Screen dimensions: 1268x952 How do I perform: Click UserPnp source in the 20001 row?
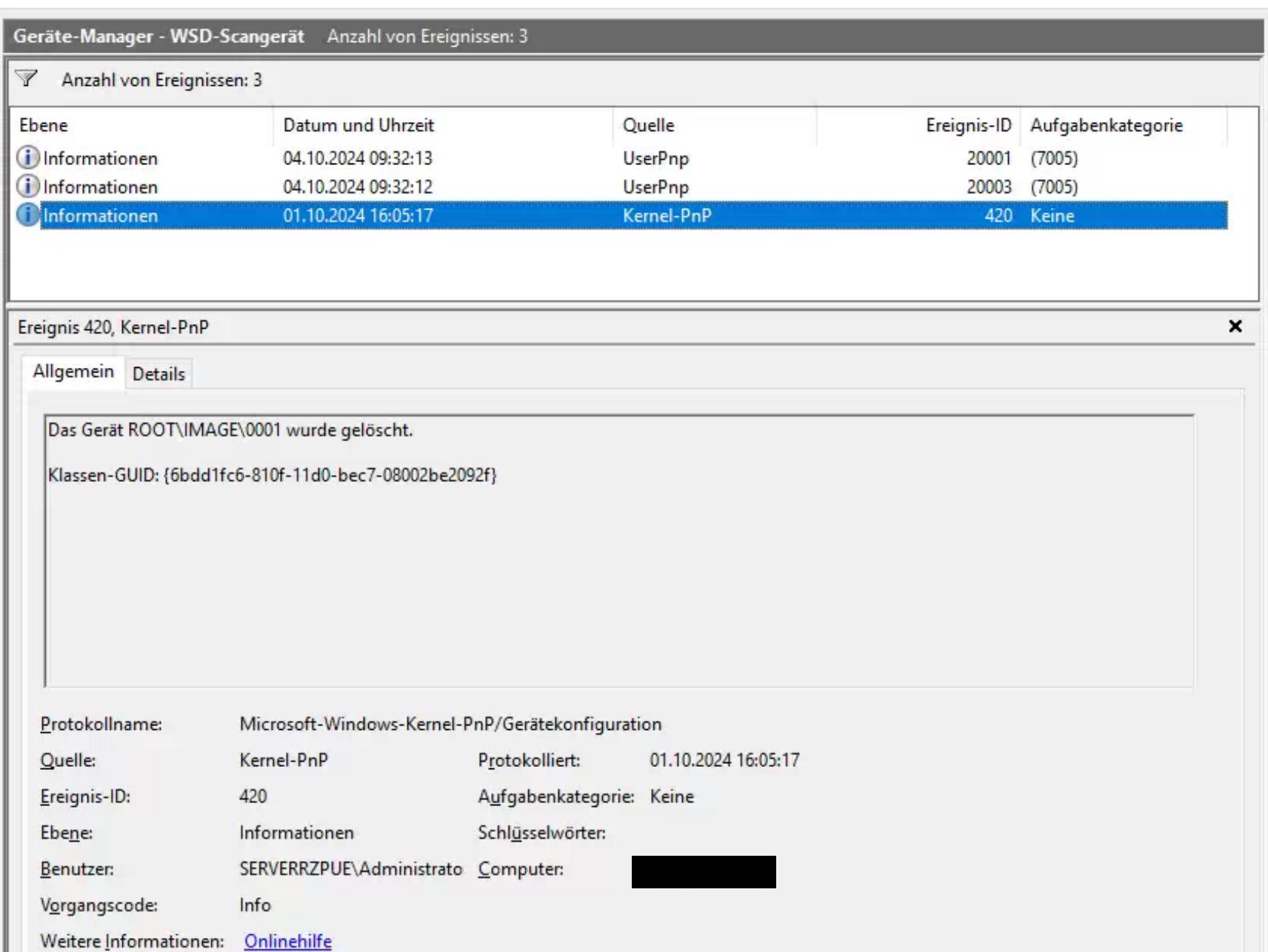(x=655, y=158)
